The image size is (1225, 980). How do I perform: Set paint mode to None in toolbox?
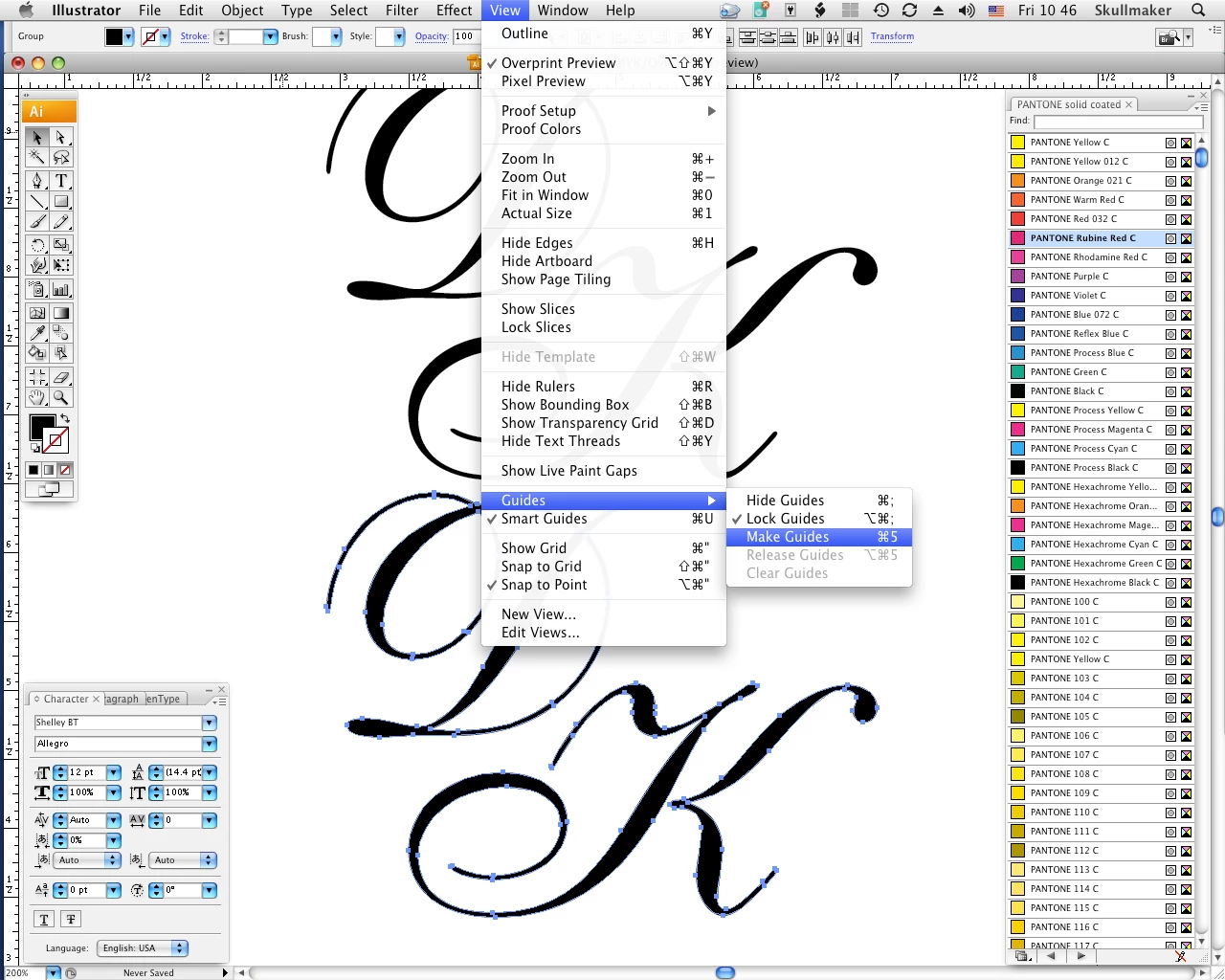pyautogui.click(x=65, y=470)
